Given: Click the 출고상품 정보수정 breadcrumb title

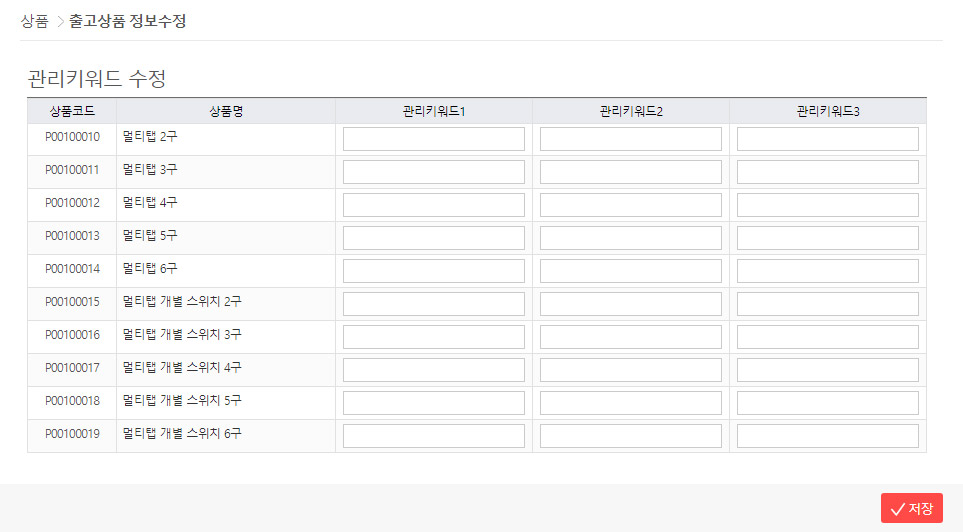Looking at the screenshot, I should pos(127,21).
